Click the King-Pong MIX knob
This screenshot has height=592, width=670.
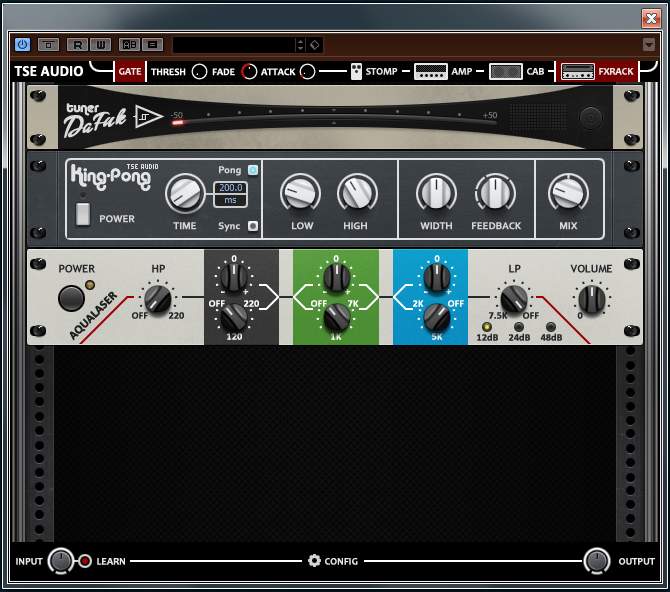coord(568,193)
